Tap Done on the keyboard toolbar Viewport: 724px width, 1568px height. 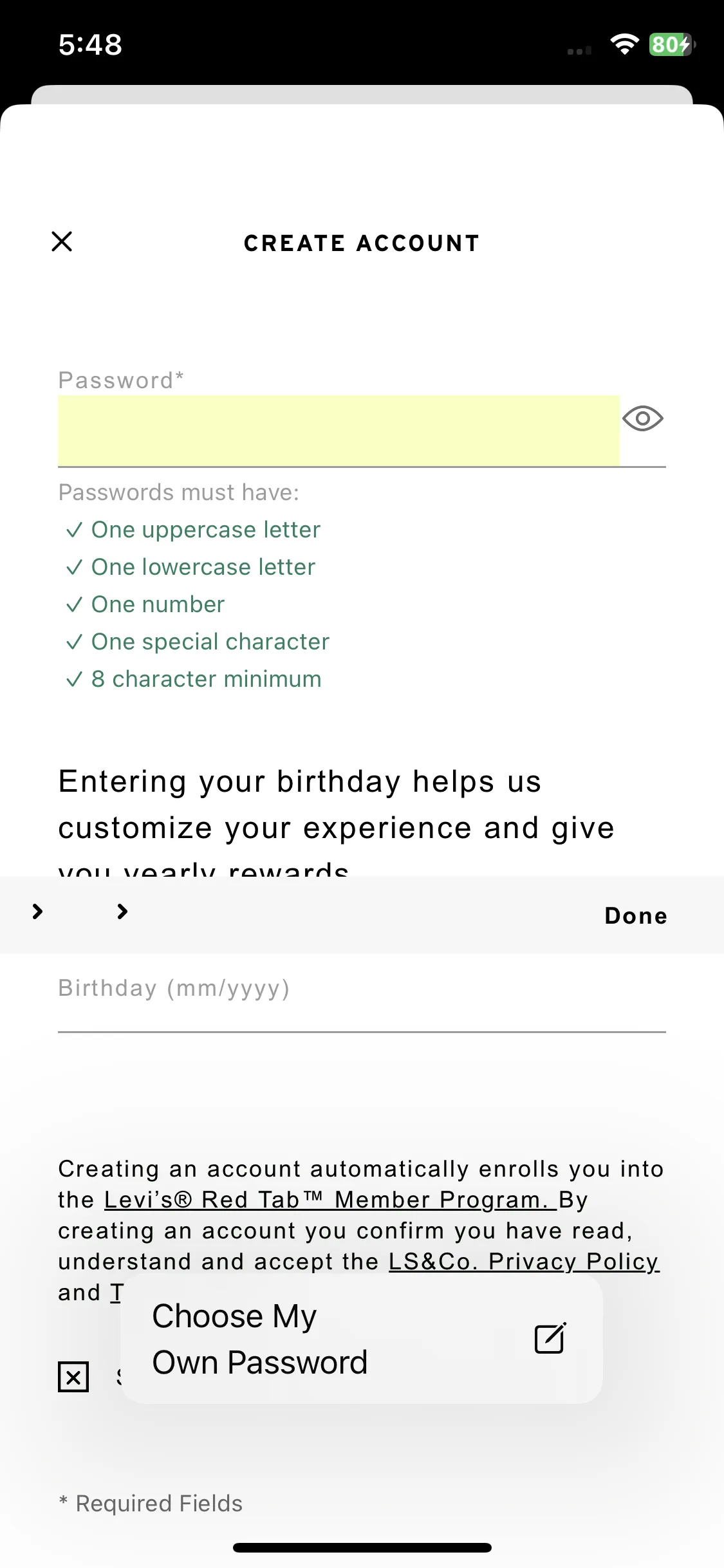pyautogui.click(x=636, y=915)
